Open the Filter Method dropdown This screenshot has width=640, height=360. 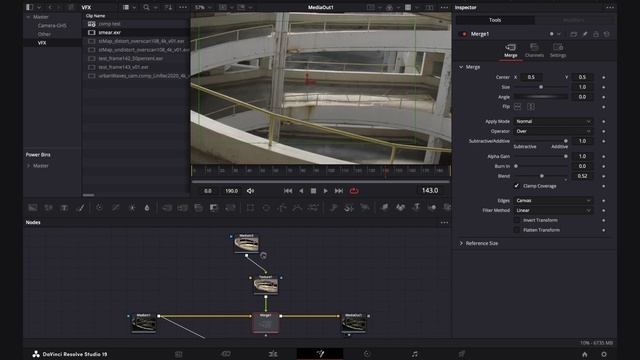(553, 210)
